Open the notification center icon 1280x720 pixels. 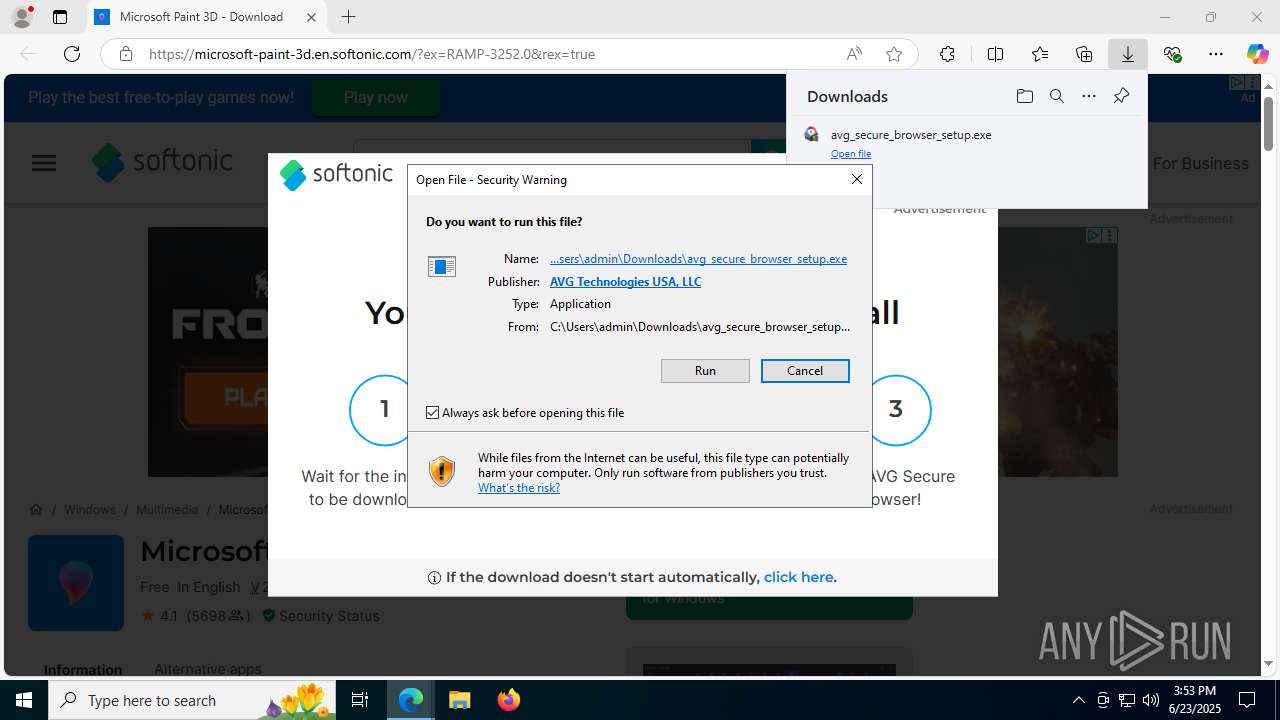[x=1247, y=700]
